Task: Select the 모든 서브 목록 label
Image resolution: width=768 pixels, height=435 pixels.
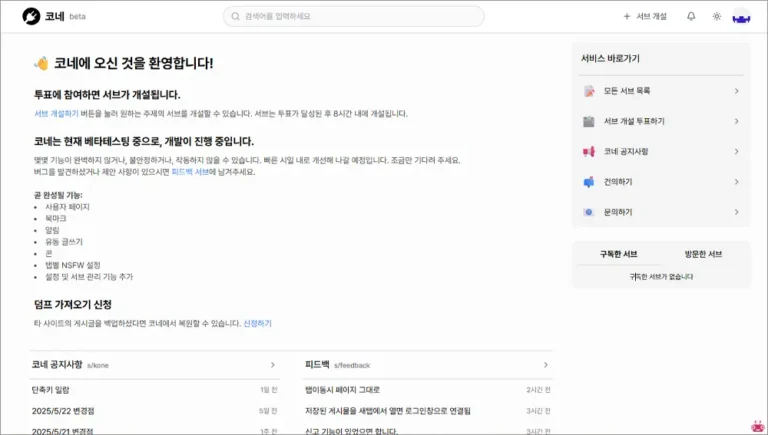Action: pos(627,91)
